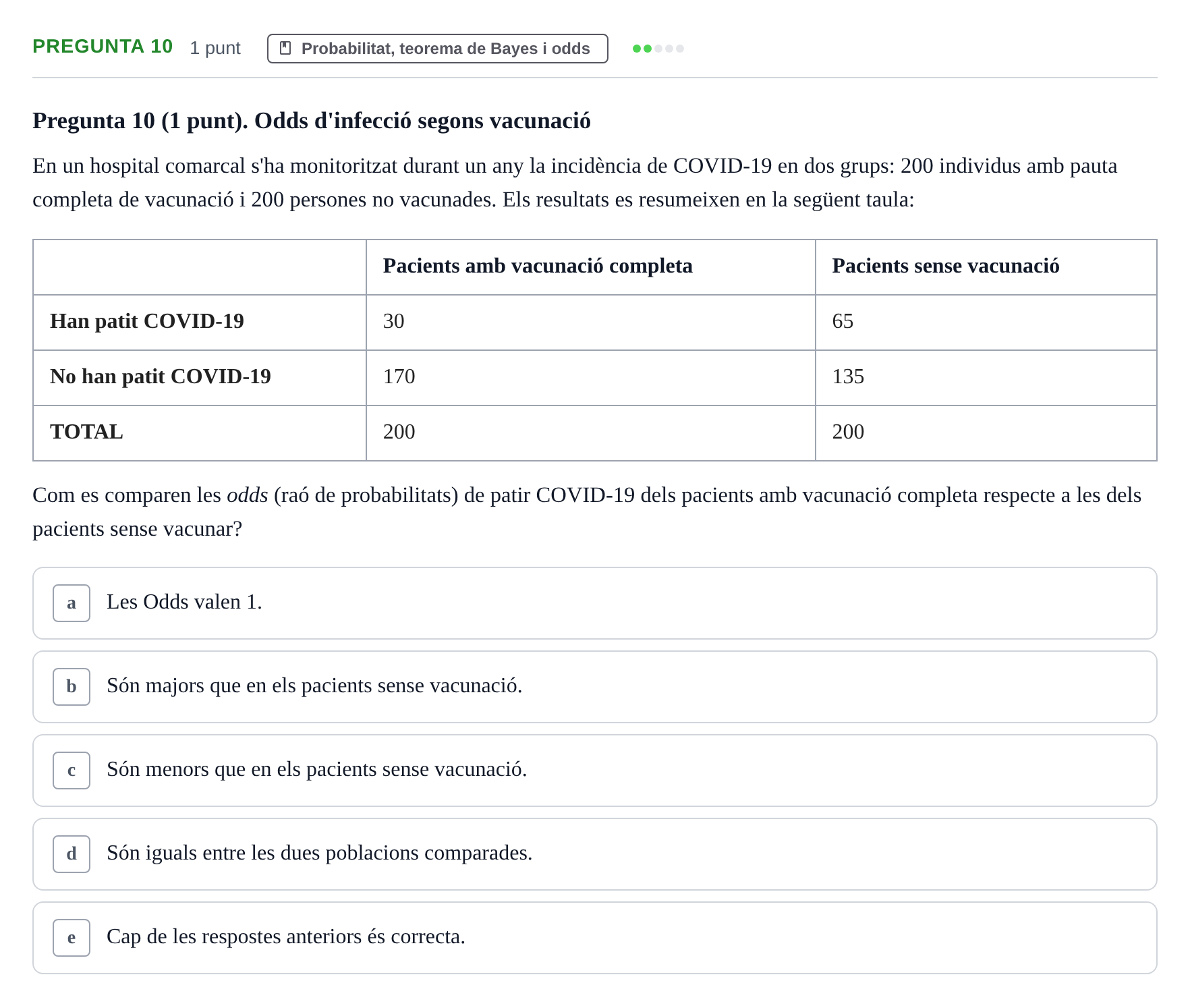The height and width of the screenshot is (1008, 1190).
Task: Select answer c: Són menors
Action: [x=594, y=771]
